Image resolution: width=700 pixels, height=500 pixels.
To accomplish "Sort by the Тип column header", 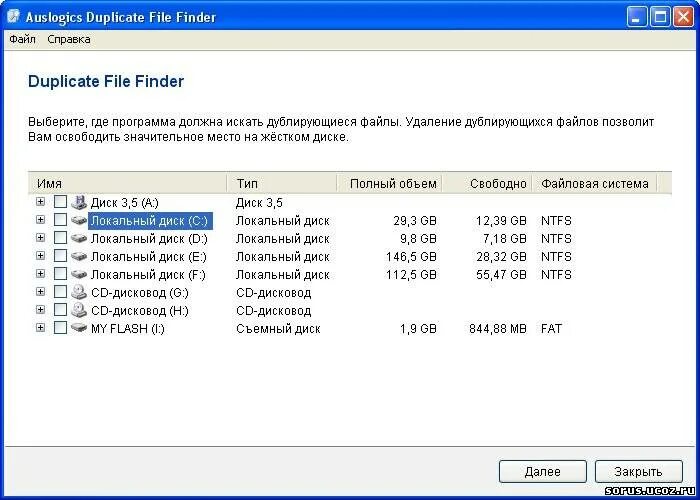I will pyautogui.click(x=281, y=183).
